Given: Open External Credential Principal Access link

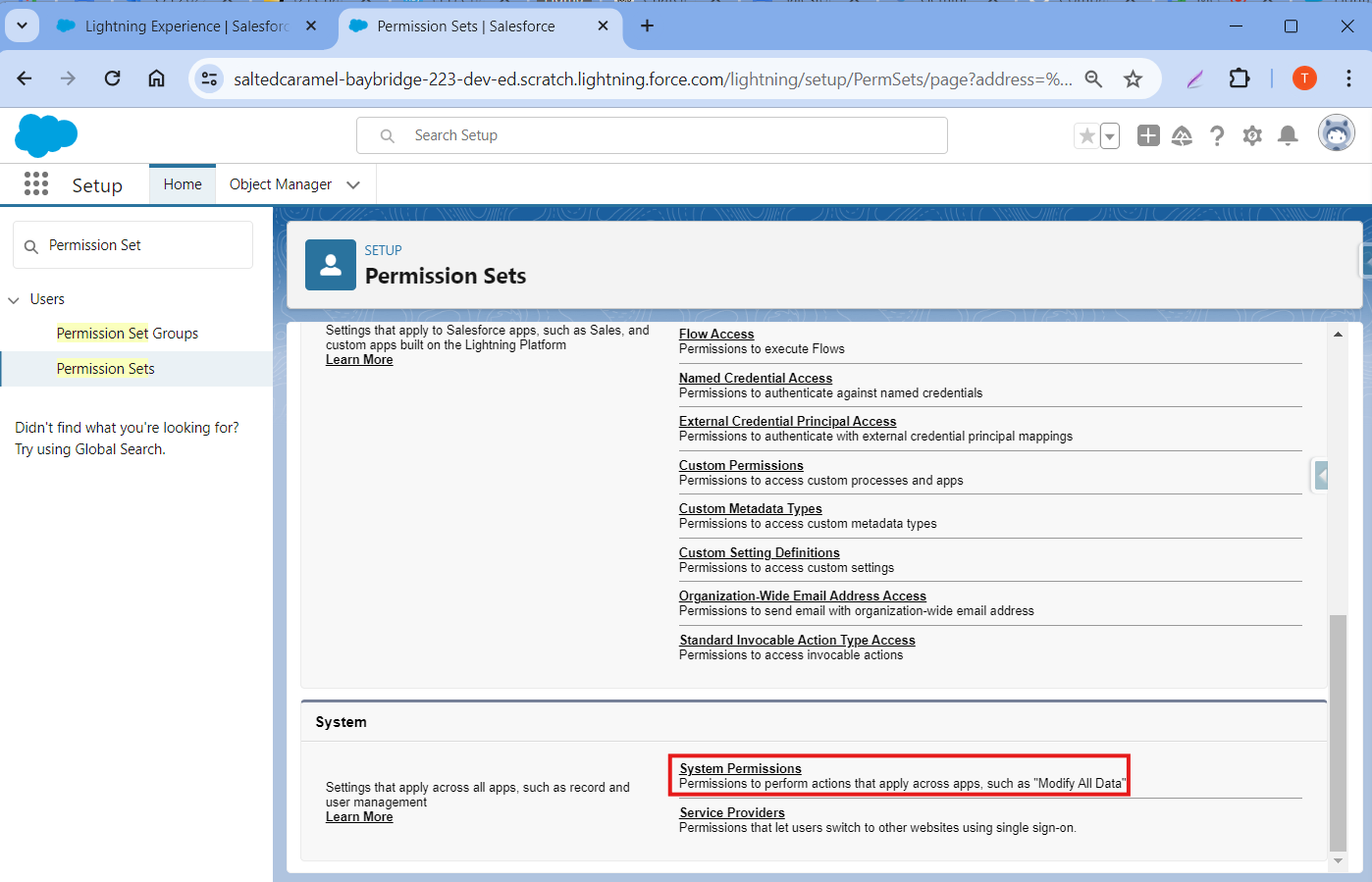Looking at the screenshot, I should (788, 422).
